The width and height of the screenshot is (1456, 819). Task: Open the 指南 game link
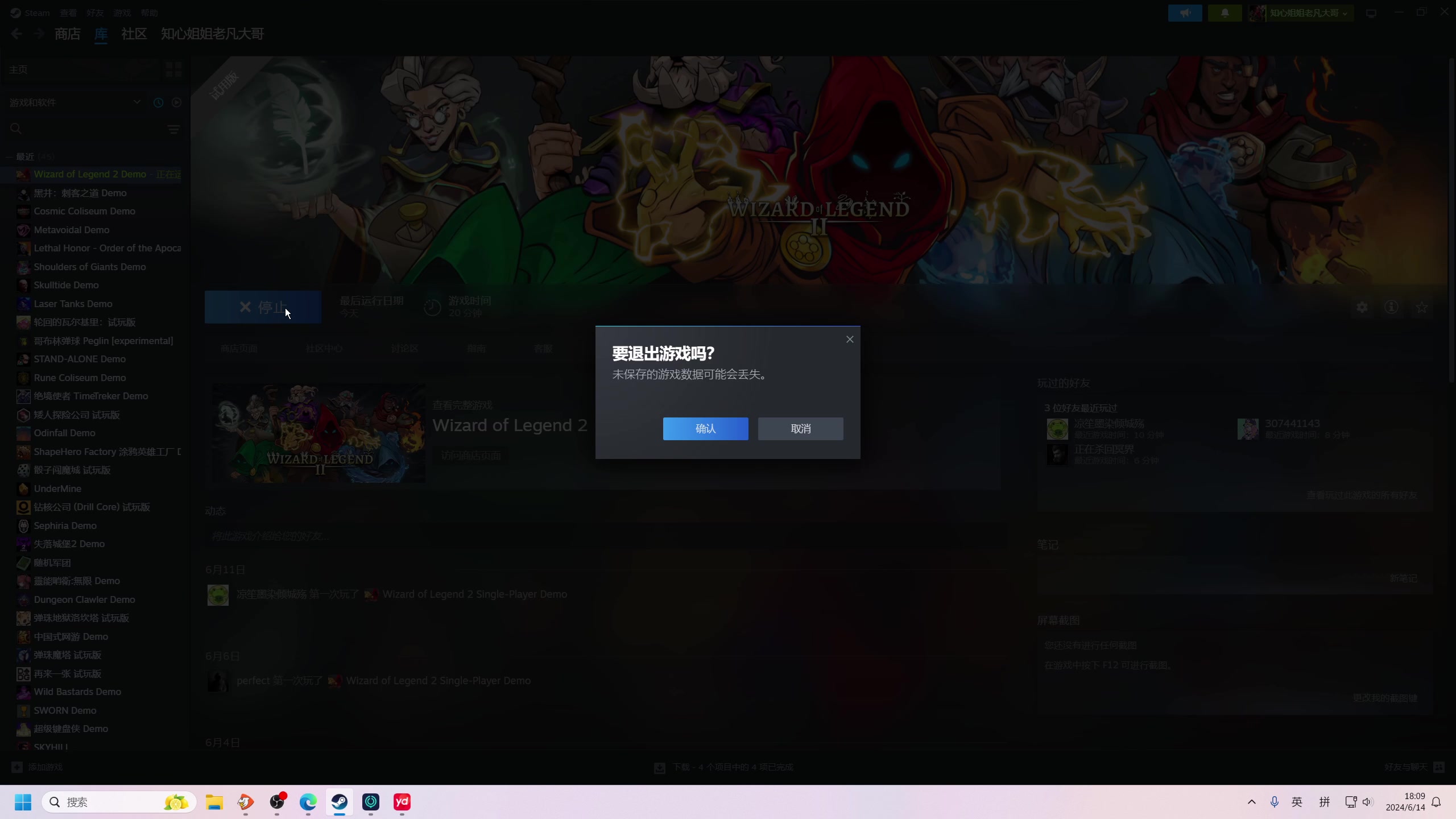click(x=477, y=348)
